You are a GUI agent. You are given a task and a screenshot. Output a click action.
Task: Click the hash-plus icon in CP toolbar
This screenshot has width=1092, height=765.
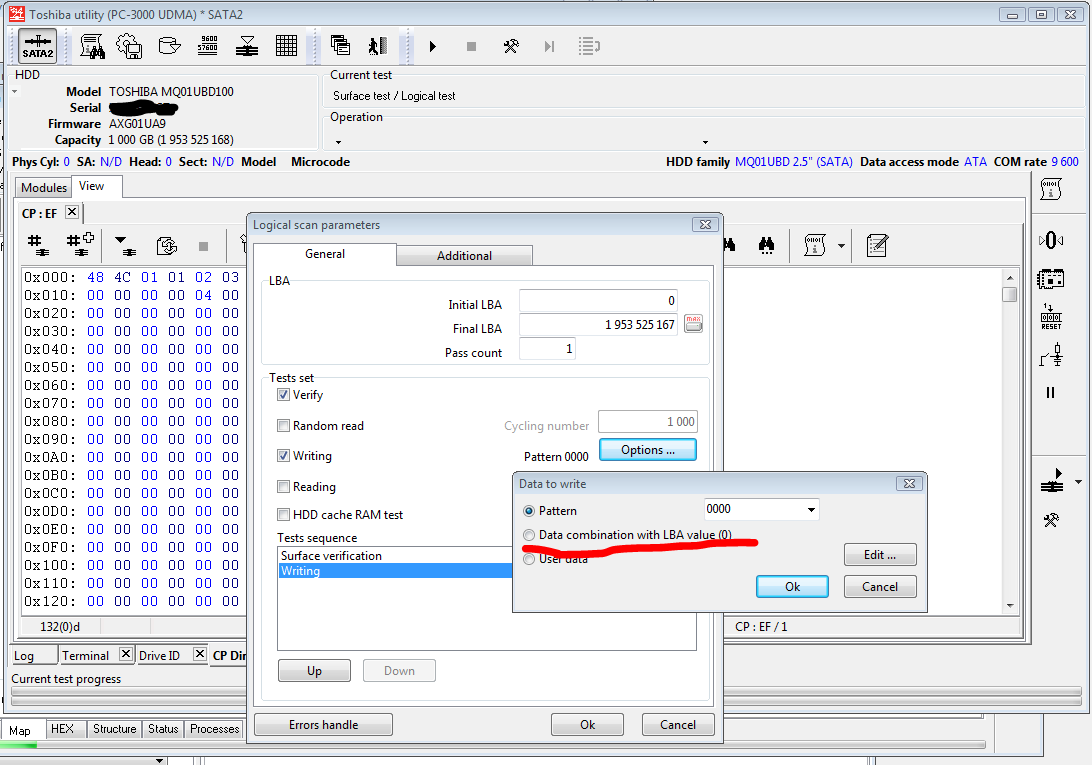pos(80,244)
